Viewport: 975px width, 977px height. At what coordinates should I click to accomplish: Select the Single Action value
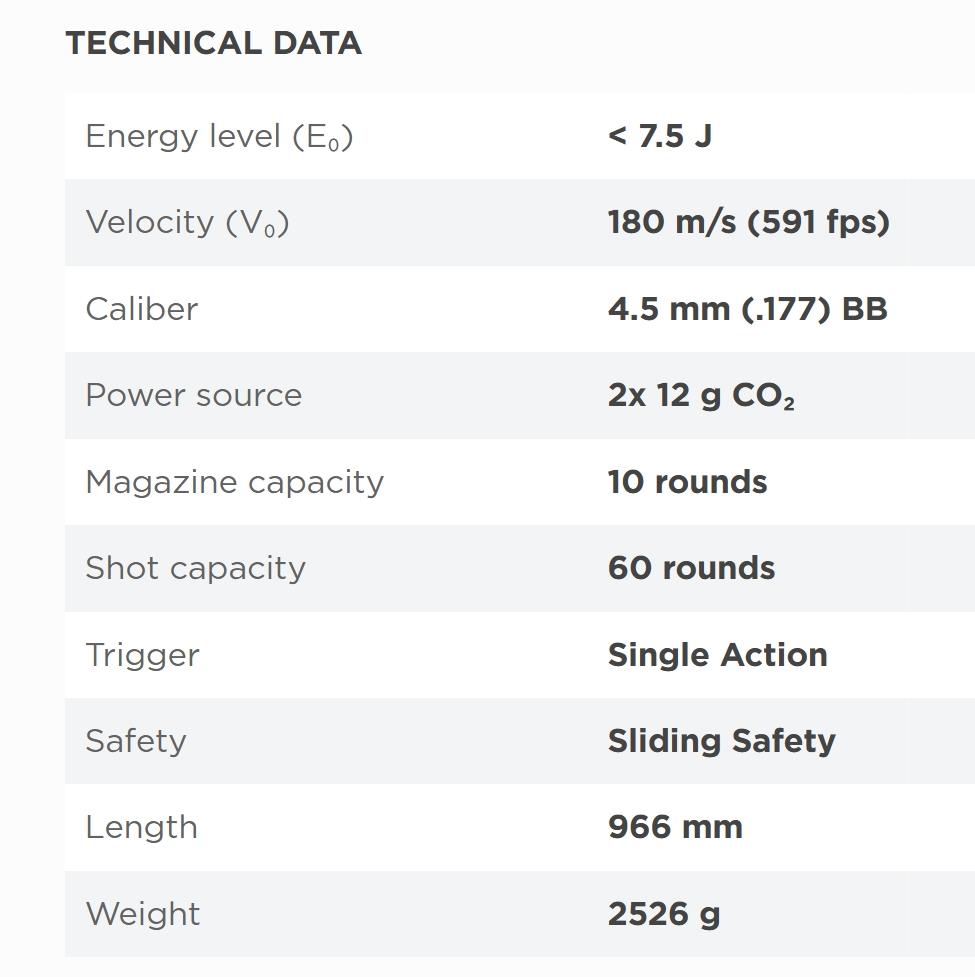coord(717,655)
